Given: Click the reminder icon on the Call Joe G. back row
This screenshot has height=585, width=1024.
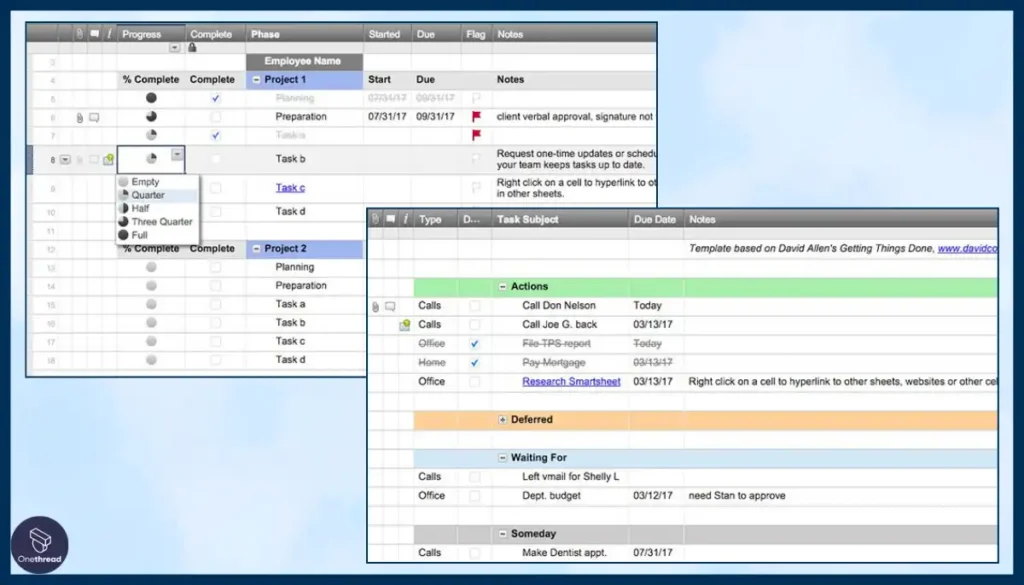Looking at the screenshot, I should [x=405, y=324].
